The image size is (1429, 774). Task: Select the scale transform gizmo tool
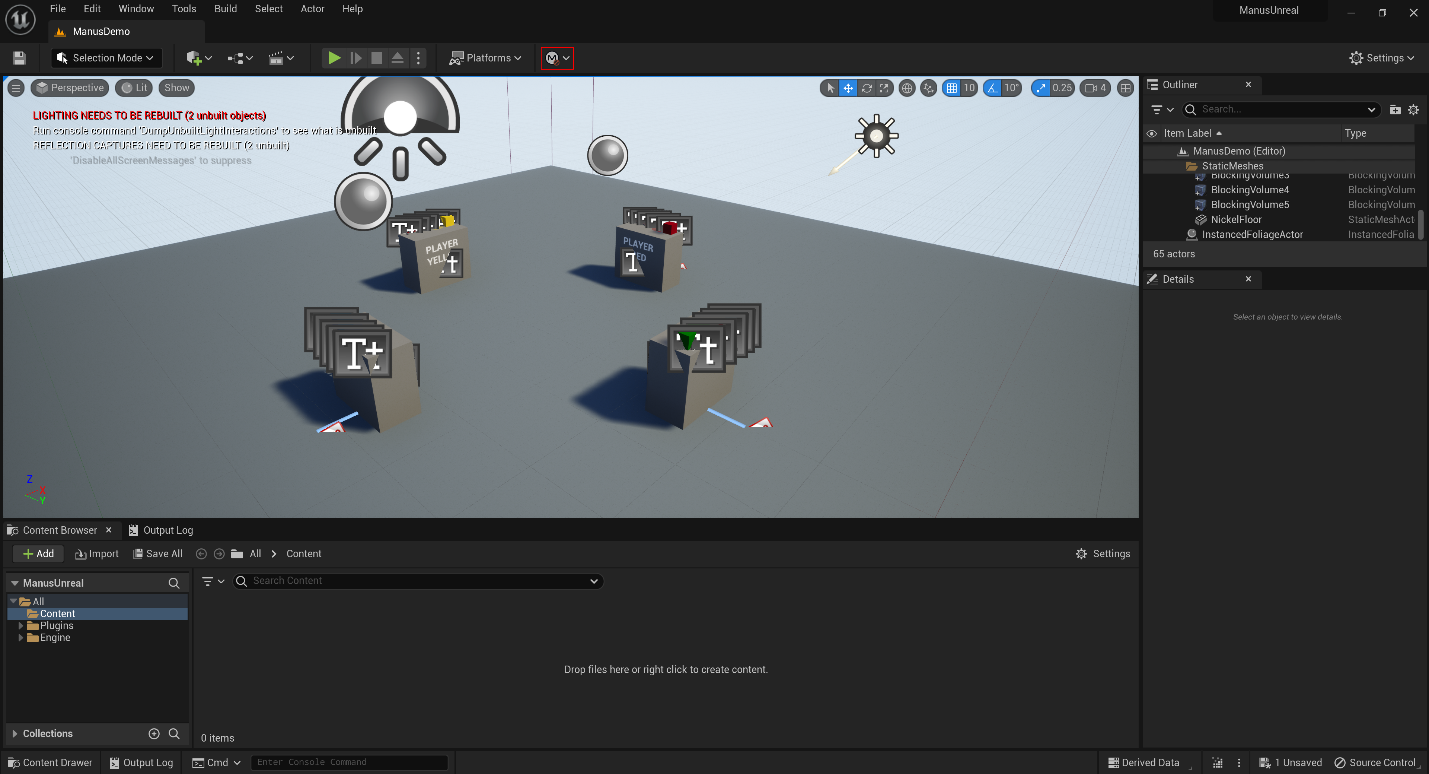pyautogui.click(x=885, y=88)
